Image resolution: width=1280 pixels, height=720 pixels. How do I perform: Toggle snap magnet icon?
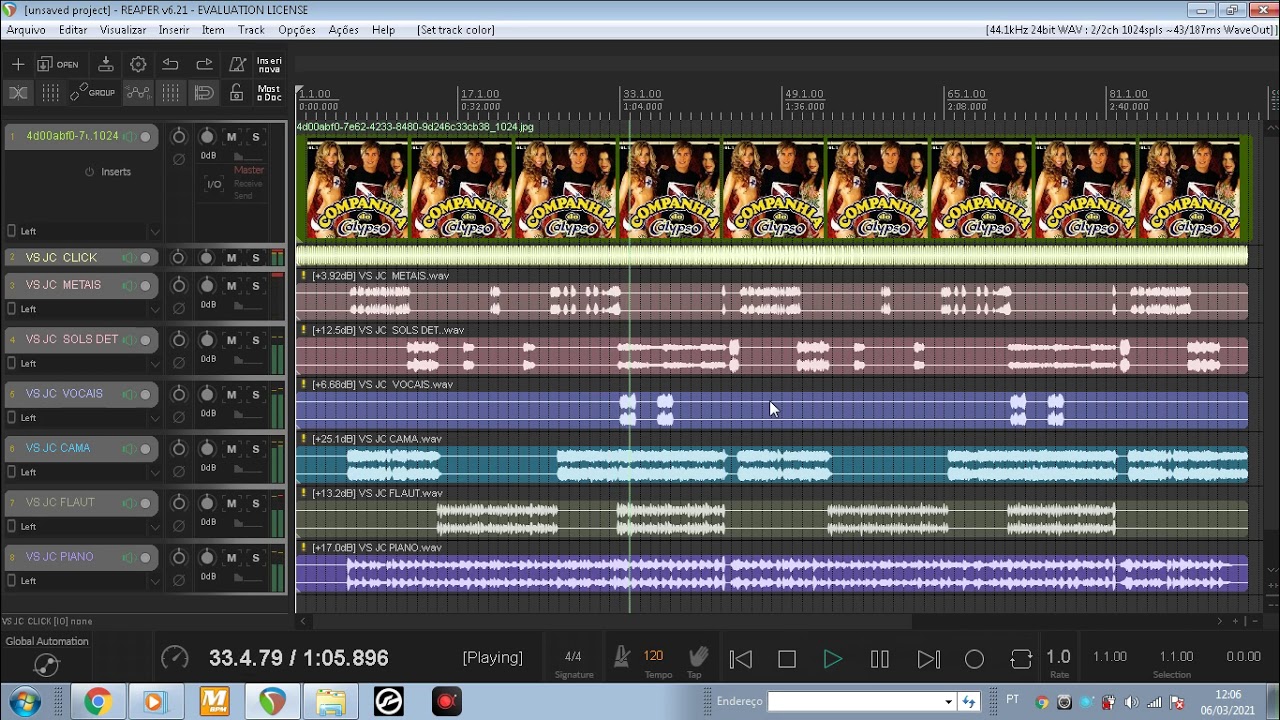click(x=204, y=93)
